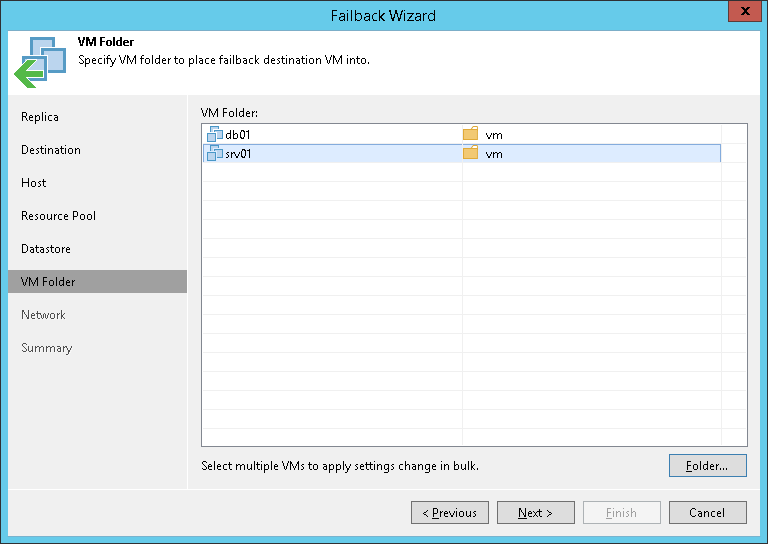This screenshot has height=544, width=768.
Task: Open the Summary step
Action: click(x=47, y=348)
